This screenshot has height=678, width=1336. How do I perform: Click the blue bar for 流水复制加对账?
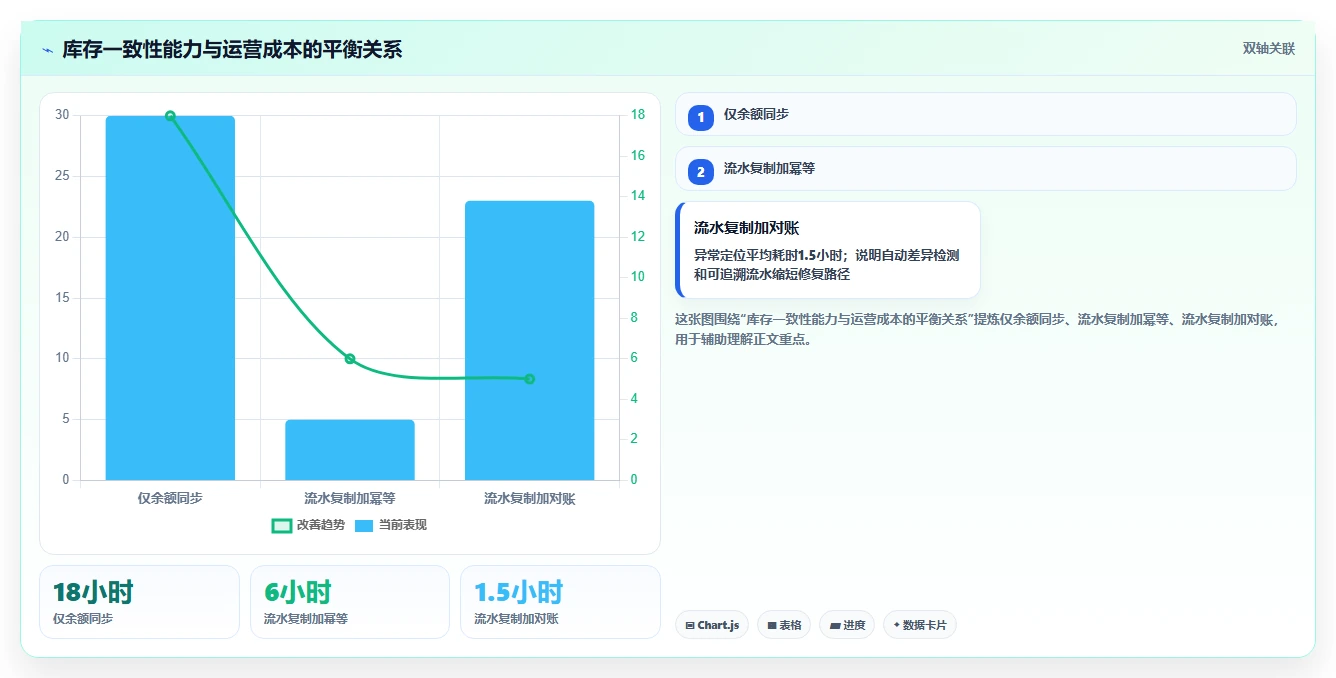[x=529, y=340]
